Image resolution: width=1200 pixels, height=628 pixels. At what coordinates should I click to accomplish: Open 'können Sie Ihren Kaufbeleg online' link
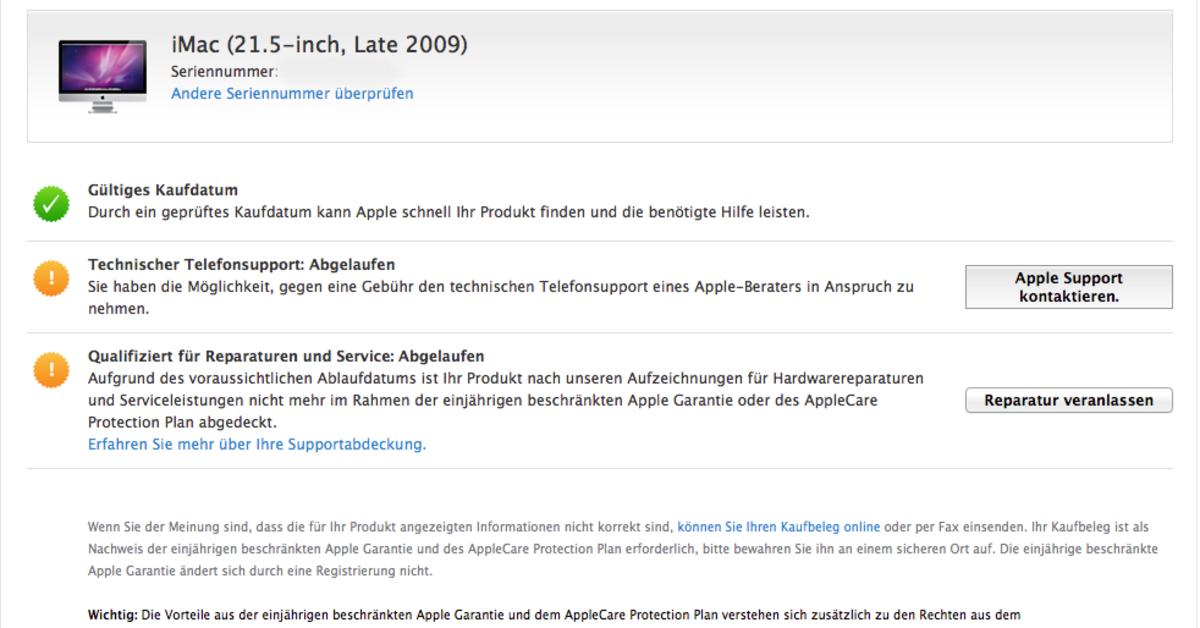click(x=779, y=526)
